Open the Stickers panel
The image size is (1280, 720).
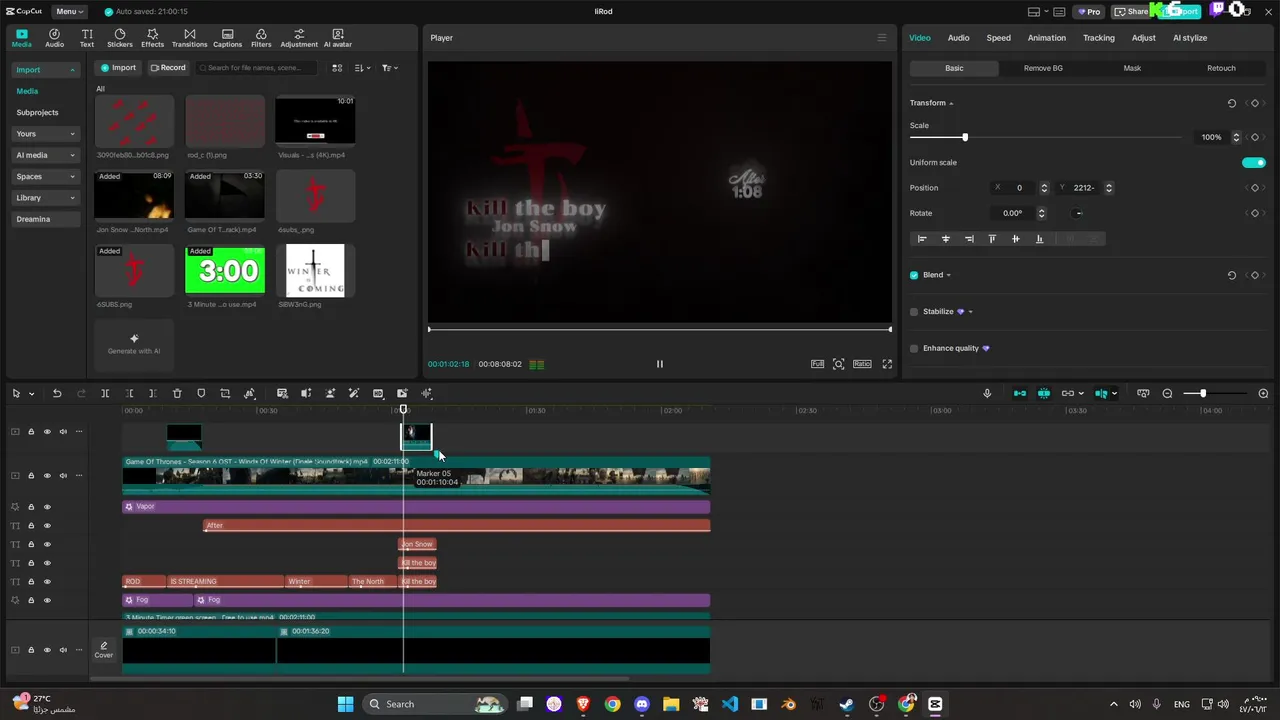point(120,38)
